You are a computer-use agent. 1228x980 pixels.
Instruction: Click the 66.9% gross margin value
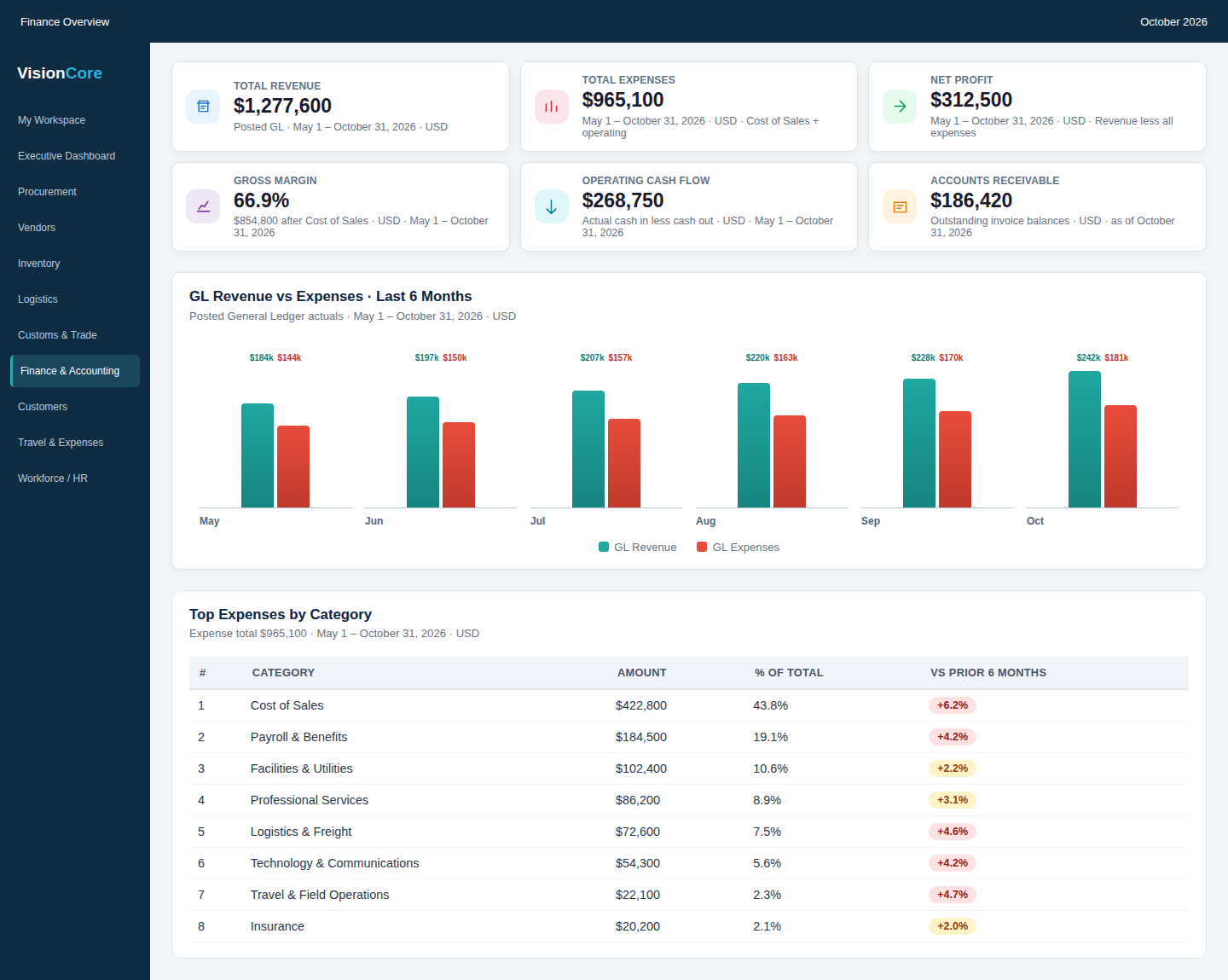click(x=262, y=200)
